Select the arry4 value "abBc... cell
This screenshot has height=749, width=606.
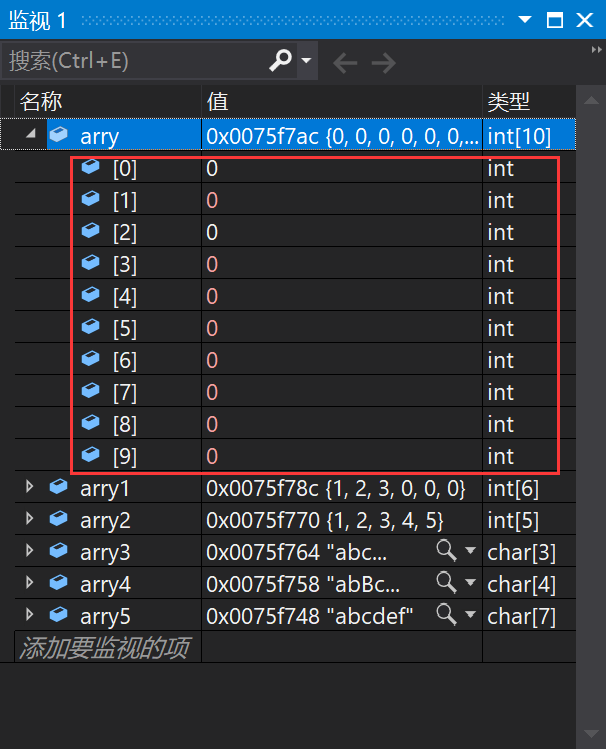point(342,584)
